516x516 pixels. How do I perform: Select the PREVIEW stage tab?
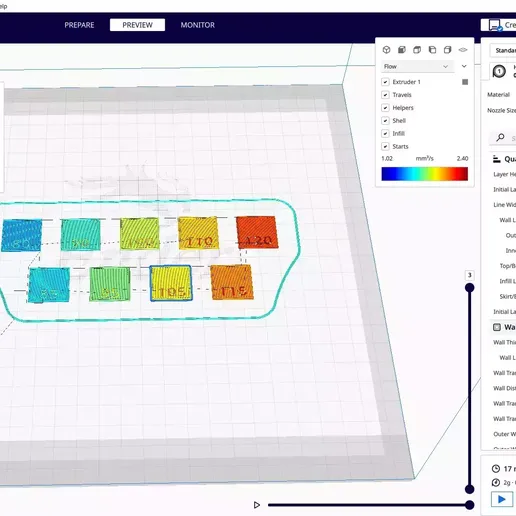(x=137, y=25)
